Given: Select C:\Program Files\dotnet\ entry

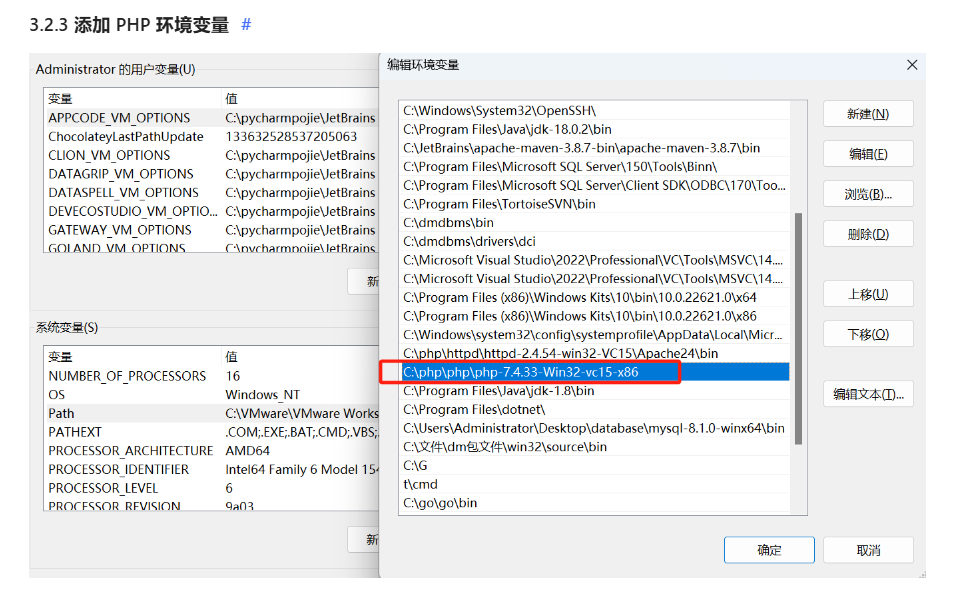Looking at the screenshot, I should pos(595,410).
